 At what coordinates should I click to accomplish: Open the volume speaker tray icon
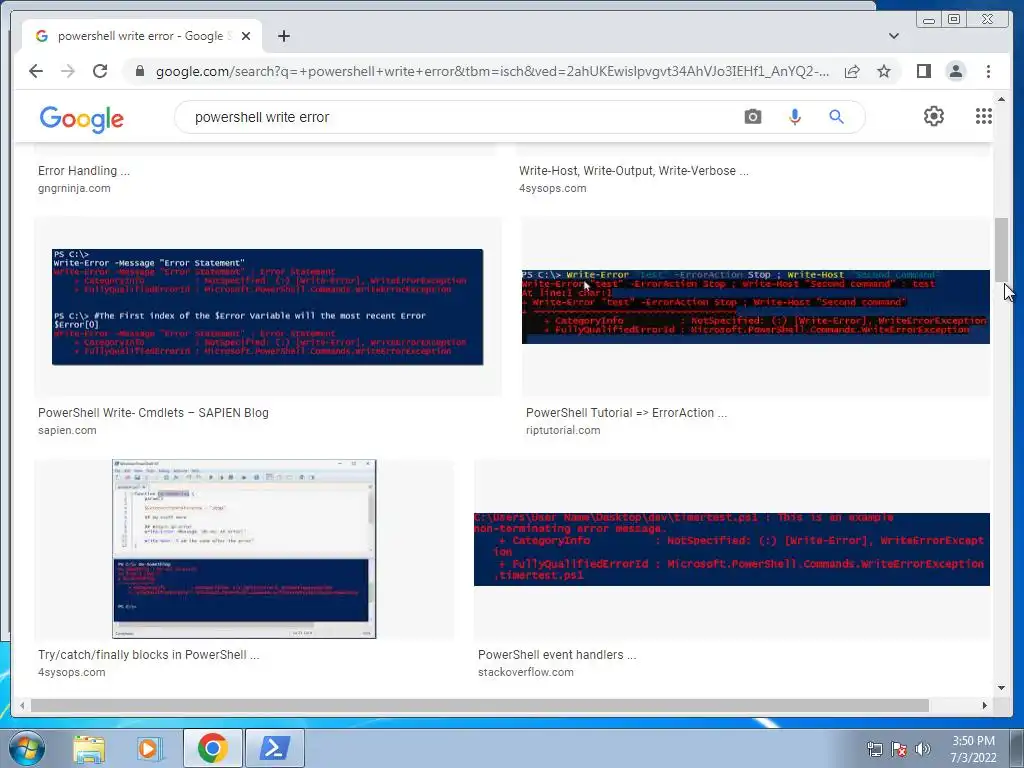[922, 750]
